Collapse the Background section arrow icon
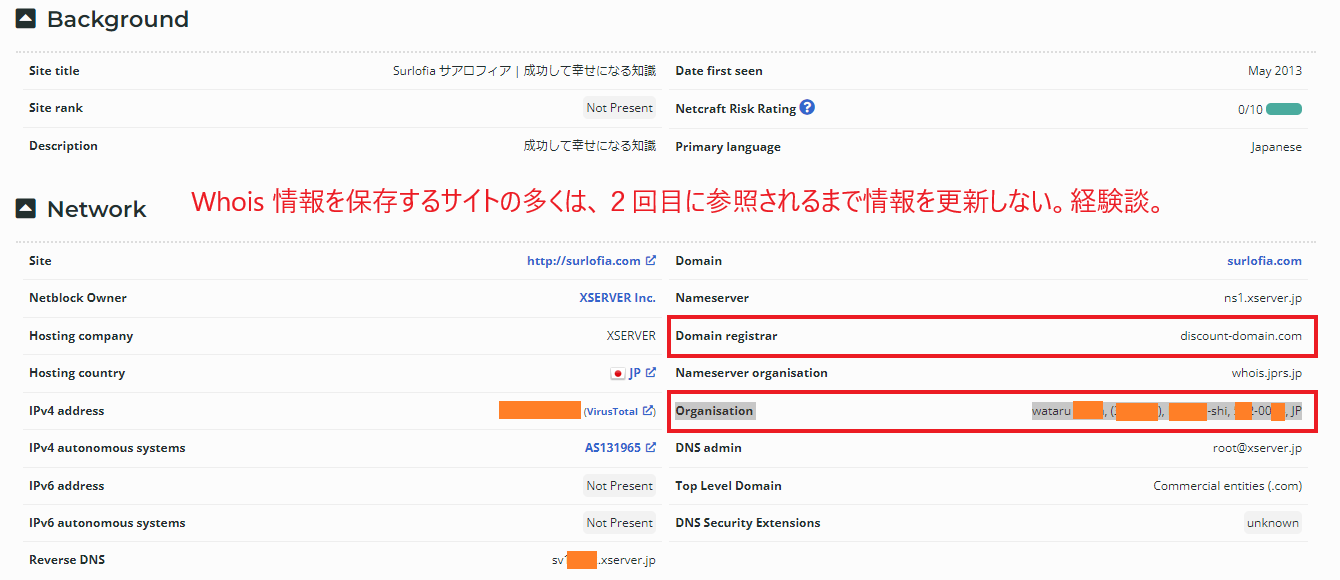Screen dimensions: 1340x580 pyautogui.click(x=26, y=19)
